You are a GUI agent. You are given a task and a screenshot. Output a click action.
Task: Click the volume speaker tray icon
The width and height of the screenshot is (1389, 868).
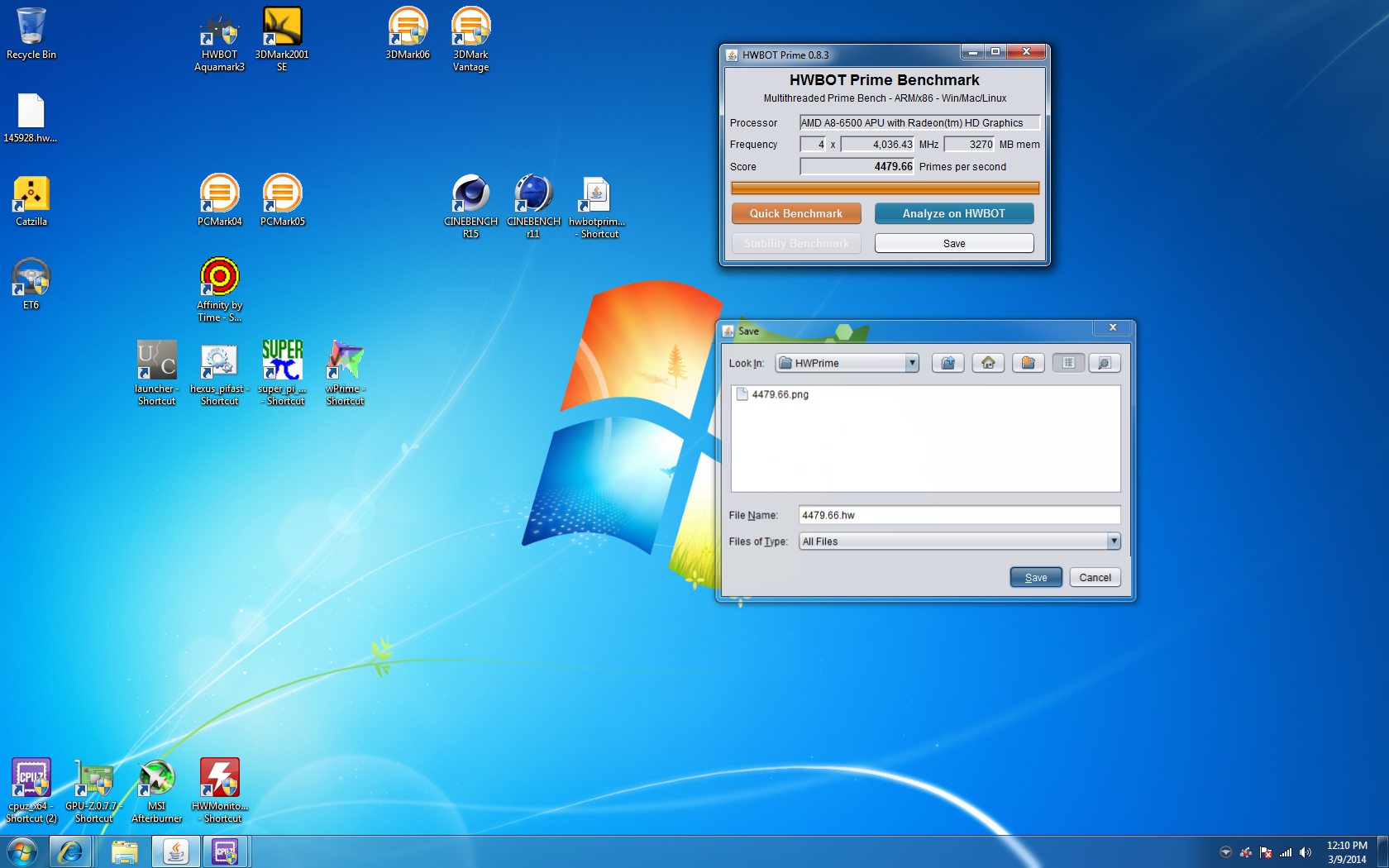[x=1305, y=852]
